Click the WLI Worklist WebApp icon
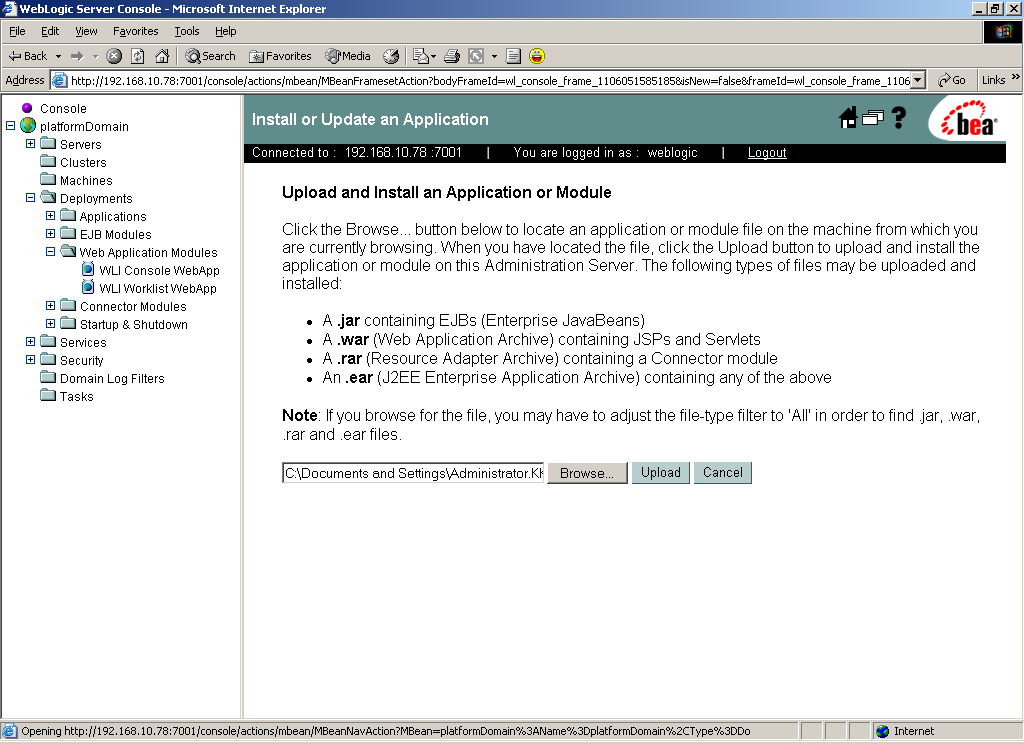Viewport: 1024px width, 744px height. click(88, 287)
